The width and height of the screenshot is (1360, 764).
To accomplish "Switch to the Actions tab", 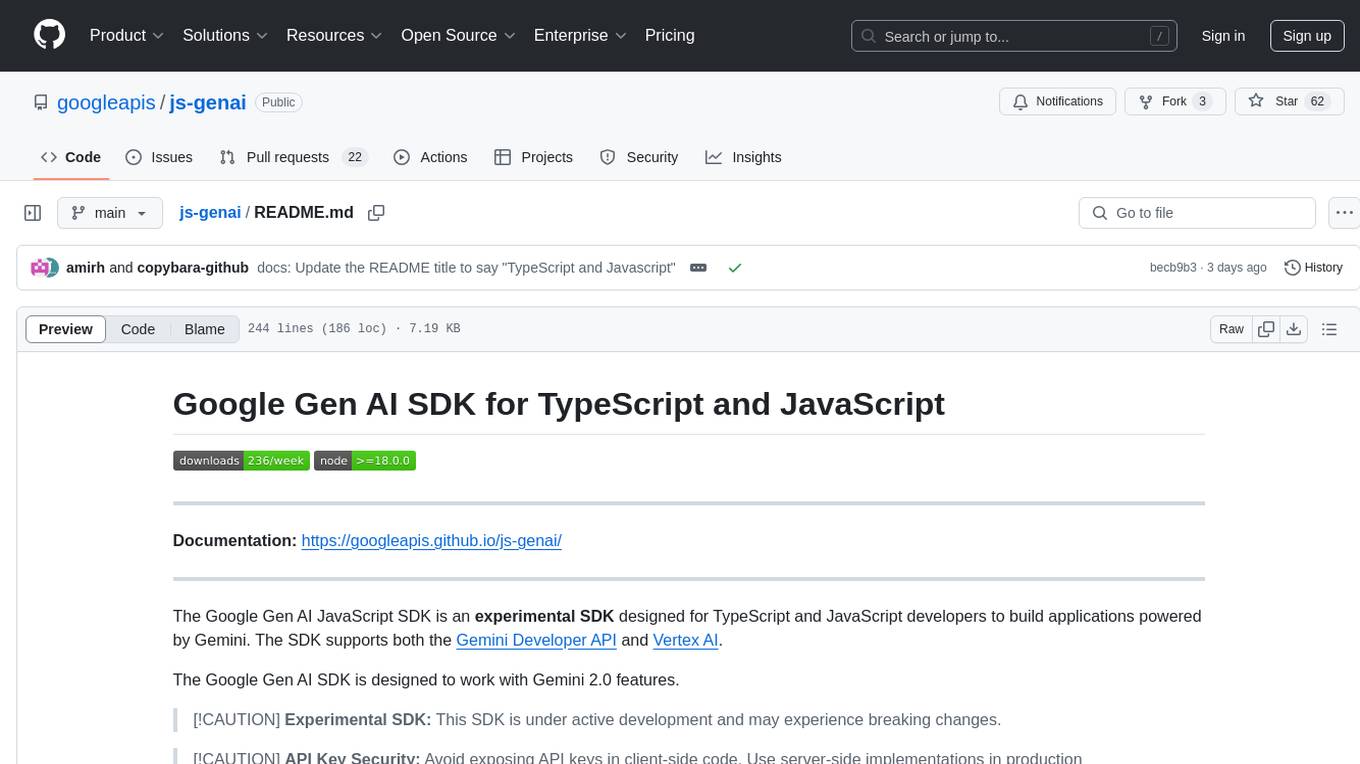I will (x=430, y=157).
